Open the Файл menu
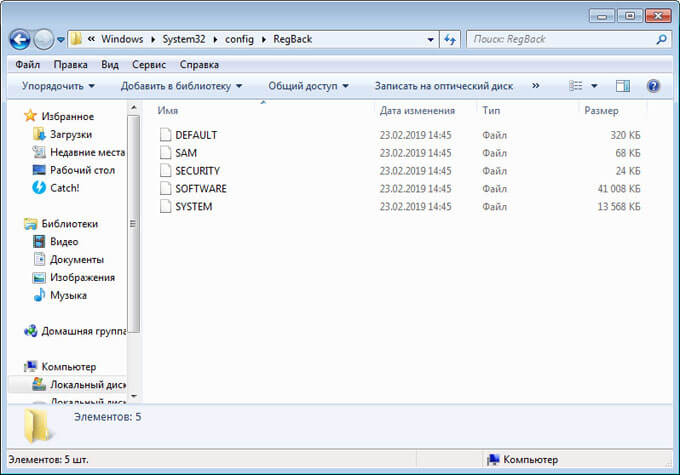This screenshot has height=475, width=680. coord(27,65)
